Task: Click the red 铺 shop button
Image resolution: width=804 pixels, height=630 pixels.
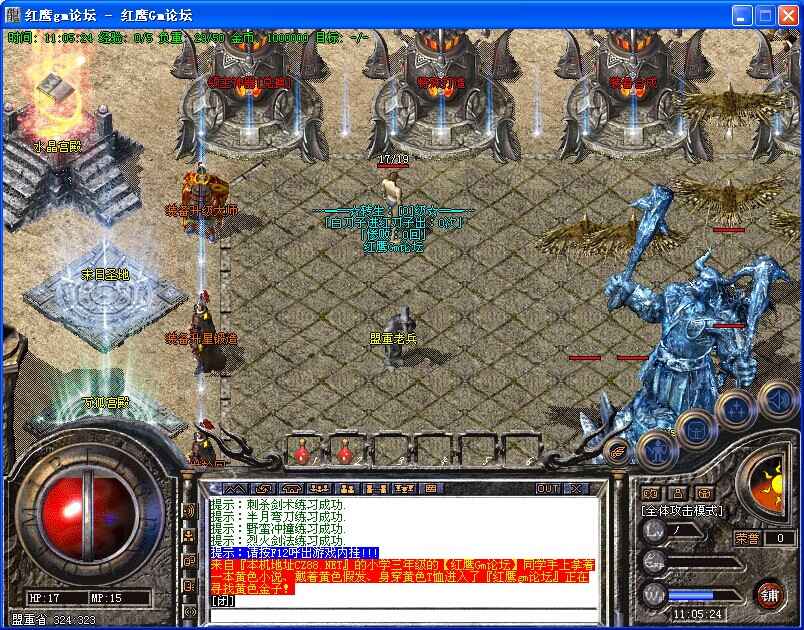Action: pyautogui.click(x=769, y=594)
